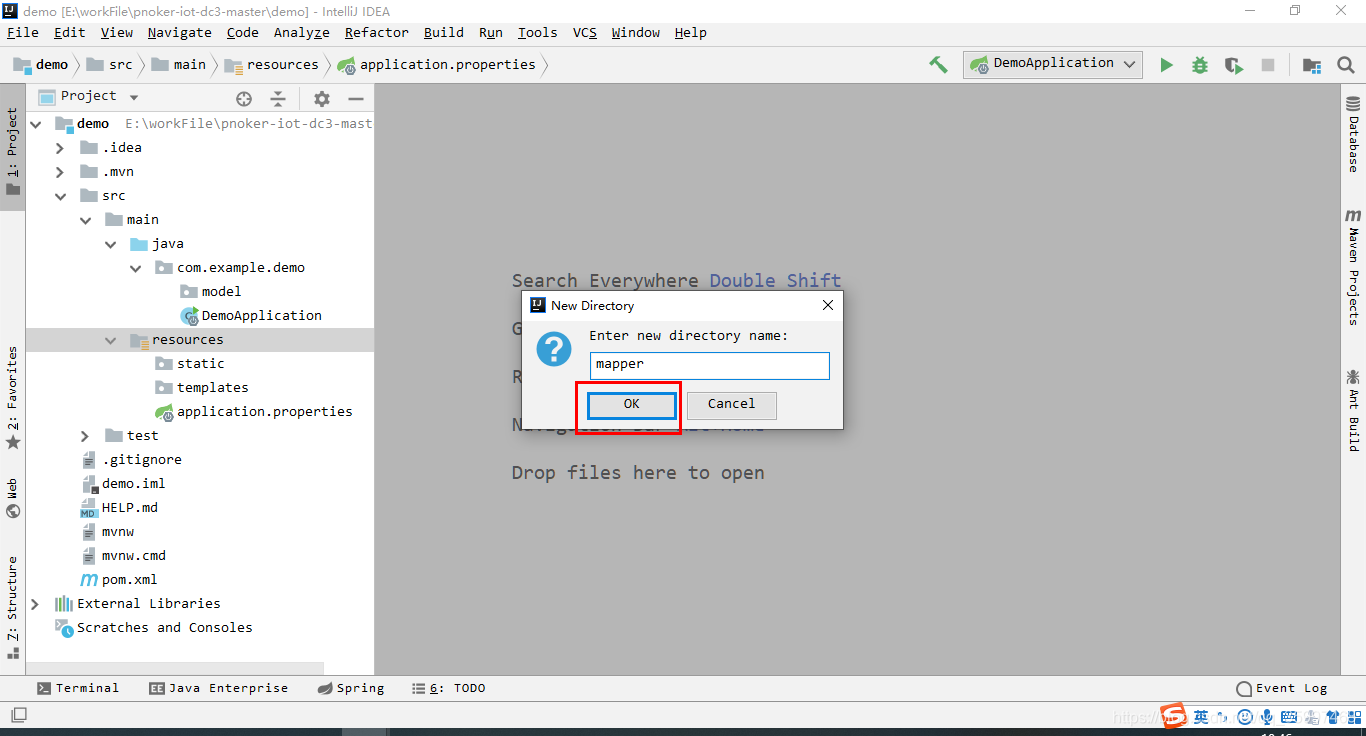Open the Project panel settings gear

click(321, 98)
